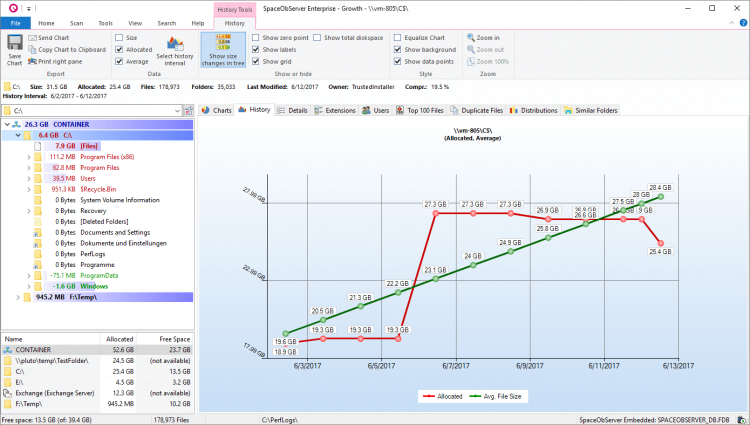This screenshot has height=425, width=750.
Task: Click Print right pane
Action: coord(62,61)
